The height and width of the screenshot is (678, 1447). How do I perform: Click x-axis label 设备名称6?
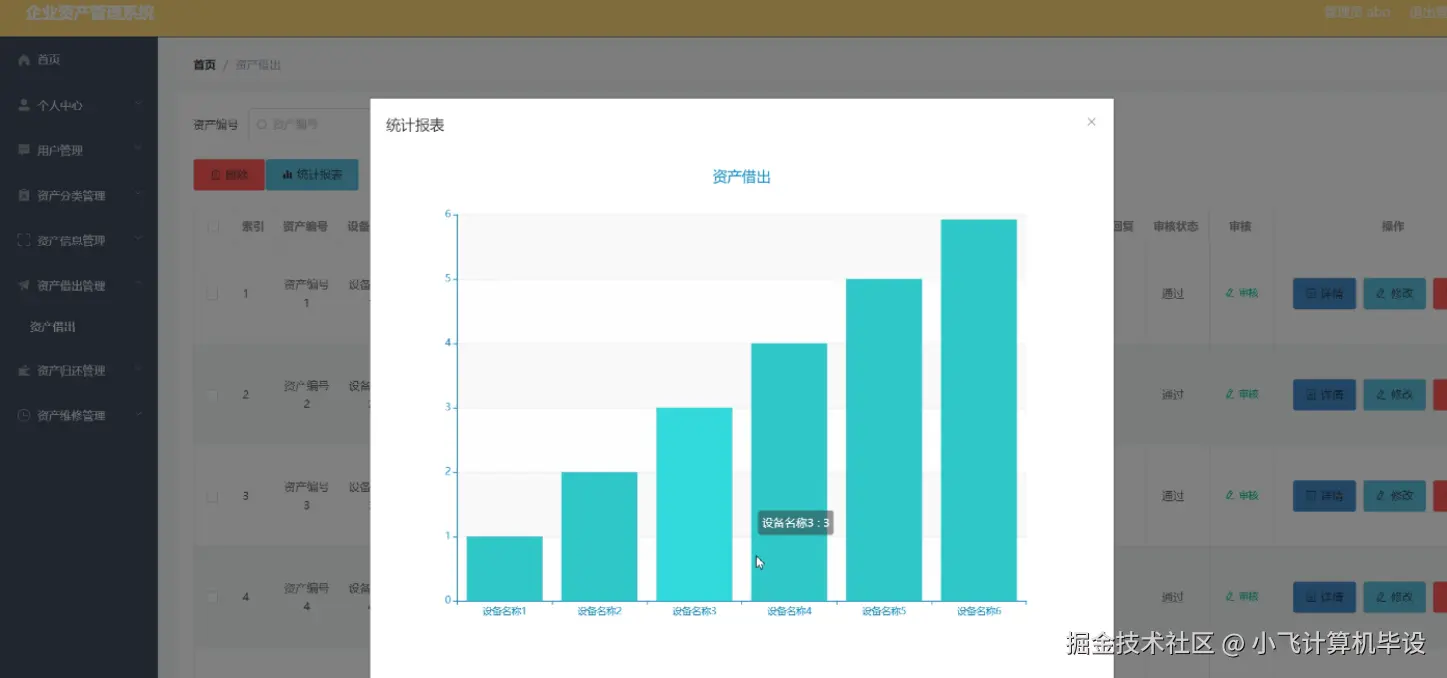coord(979,611)
